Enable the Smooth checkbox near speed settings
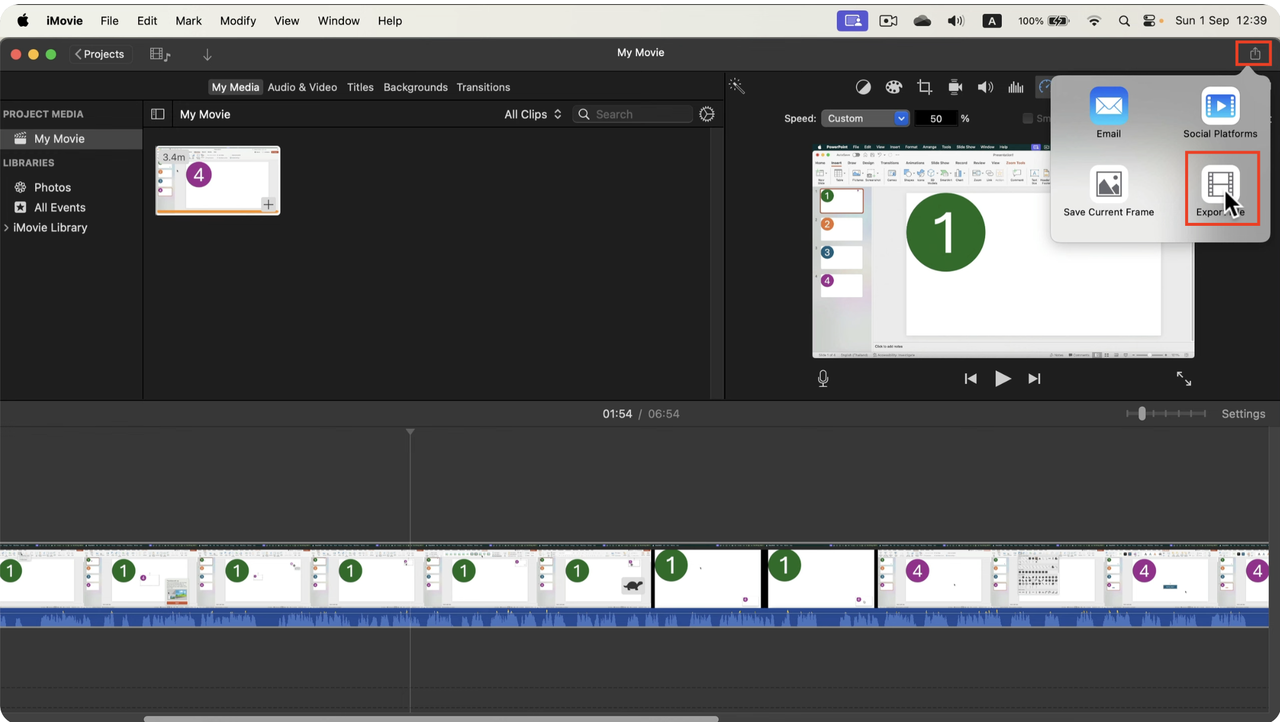Screen dimensions: 1280x722 pos(1029,118)
